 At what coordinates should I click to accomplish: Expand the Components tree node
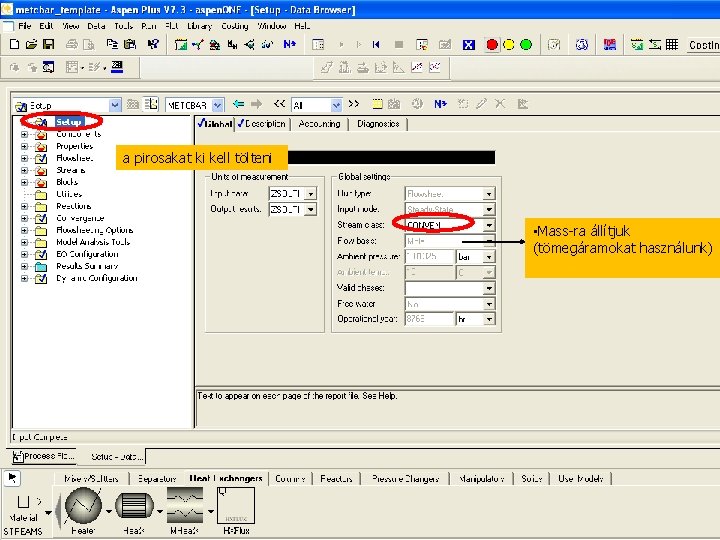[24, 135]
